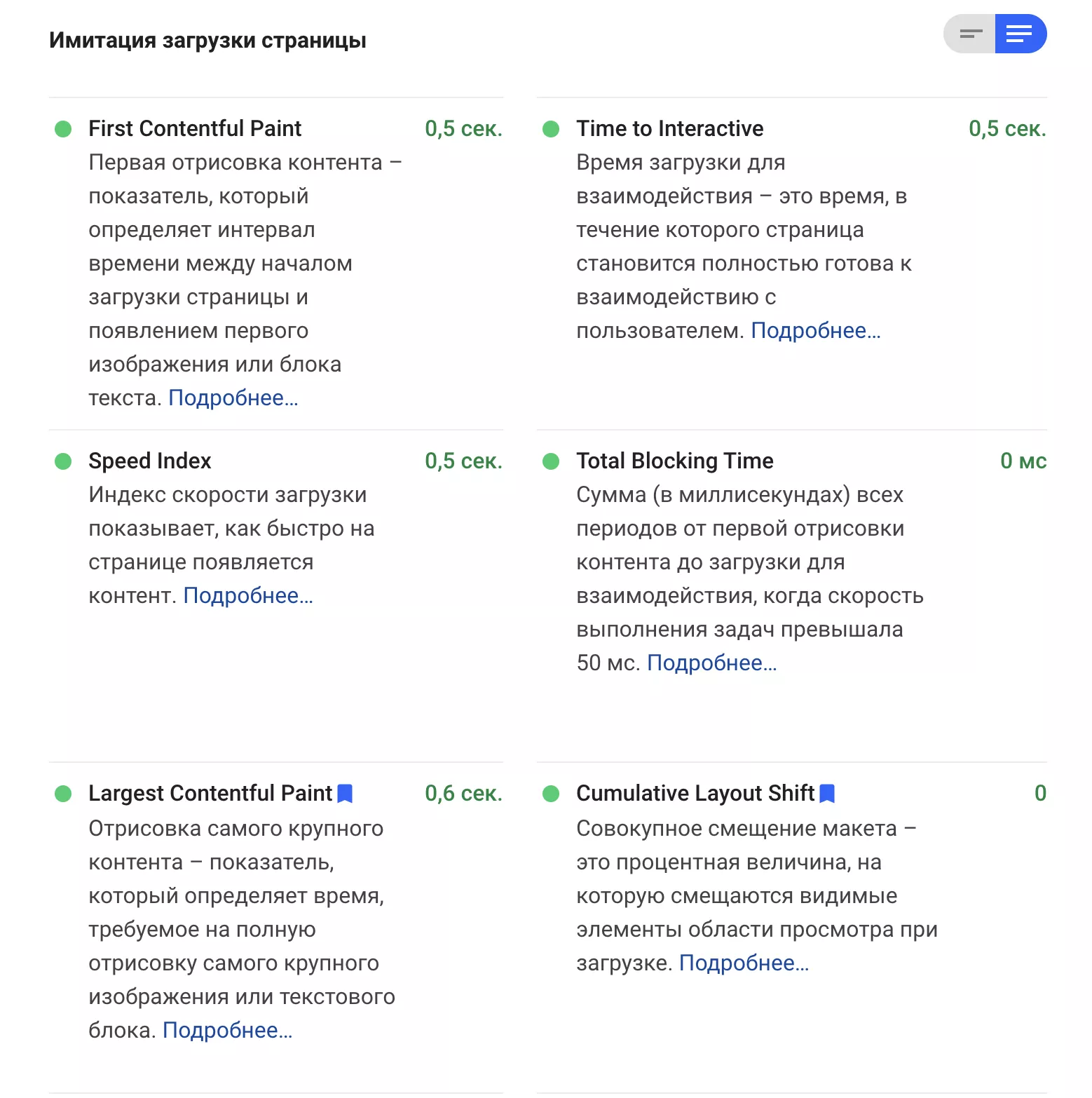
Task: Click bookmark icon beside Largest Contentful Paint
Action: [345, 794]
